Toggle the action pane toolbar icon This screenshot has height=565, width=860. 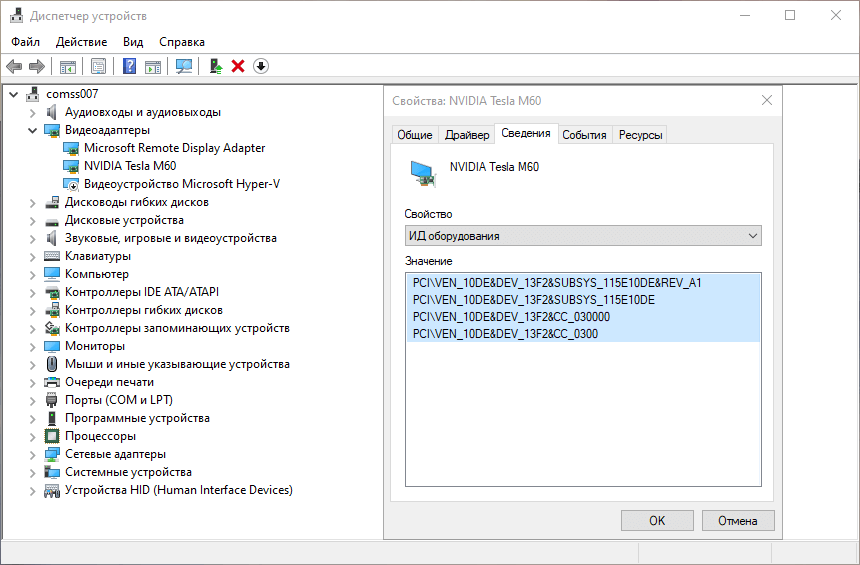click(153, 67)
